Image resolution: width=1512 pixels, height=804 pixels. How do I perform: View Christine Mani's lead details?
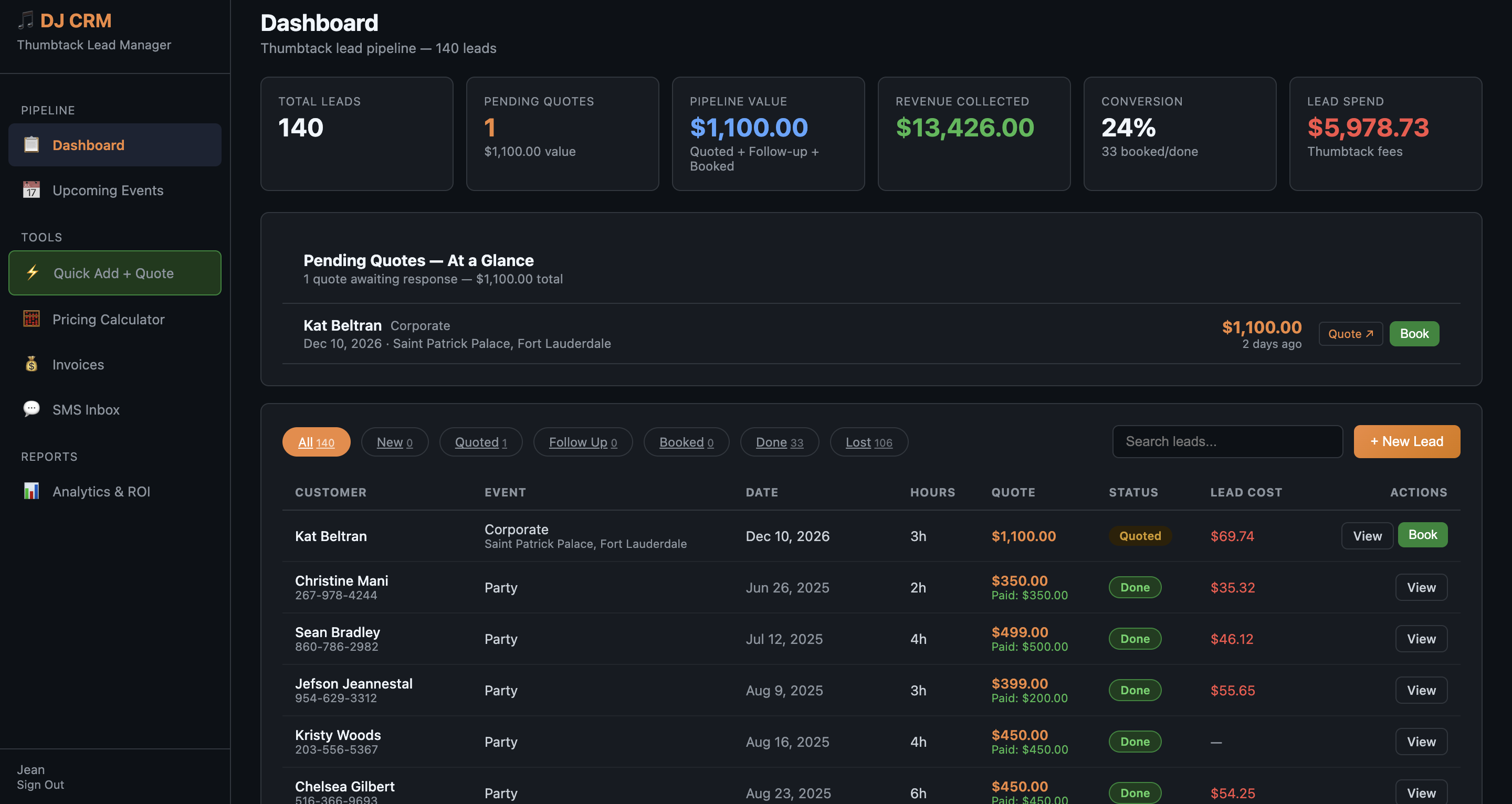click(x=1421, y=587)
